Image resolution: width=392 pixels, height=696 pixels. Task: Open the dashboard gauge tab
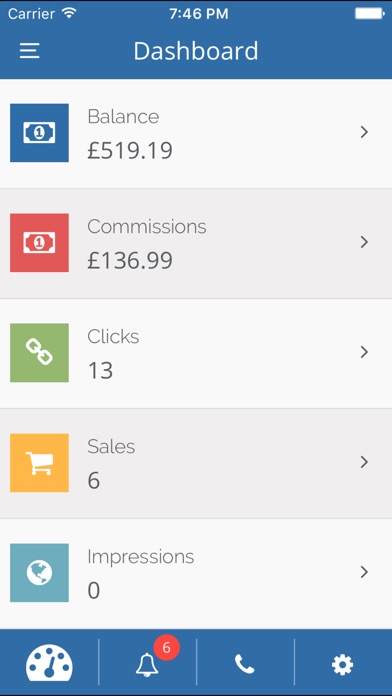(49, 663)
